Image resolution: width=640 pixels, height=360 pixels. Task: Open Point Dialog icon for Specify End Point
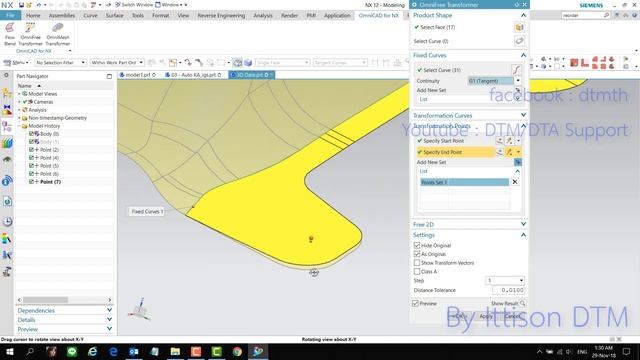point(500,152)
